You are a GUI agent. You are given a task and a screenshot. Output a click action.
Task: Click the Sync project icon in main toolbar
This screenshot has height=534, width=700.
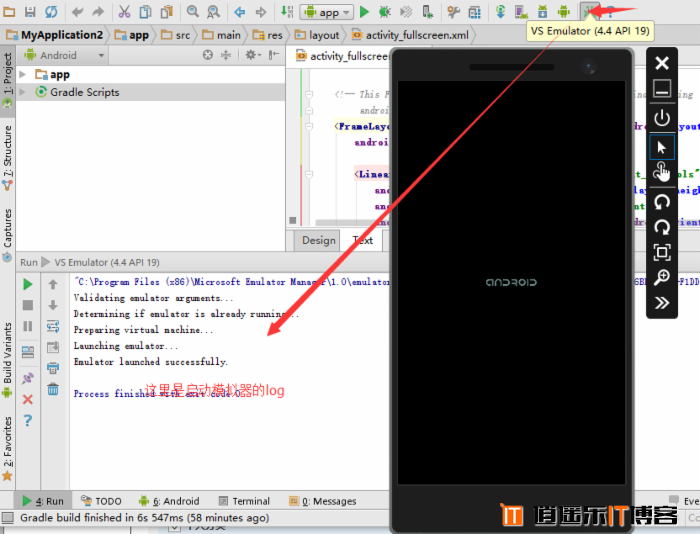pos(51,12)
